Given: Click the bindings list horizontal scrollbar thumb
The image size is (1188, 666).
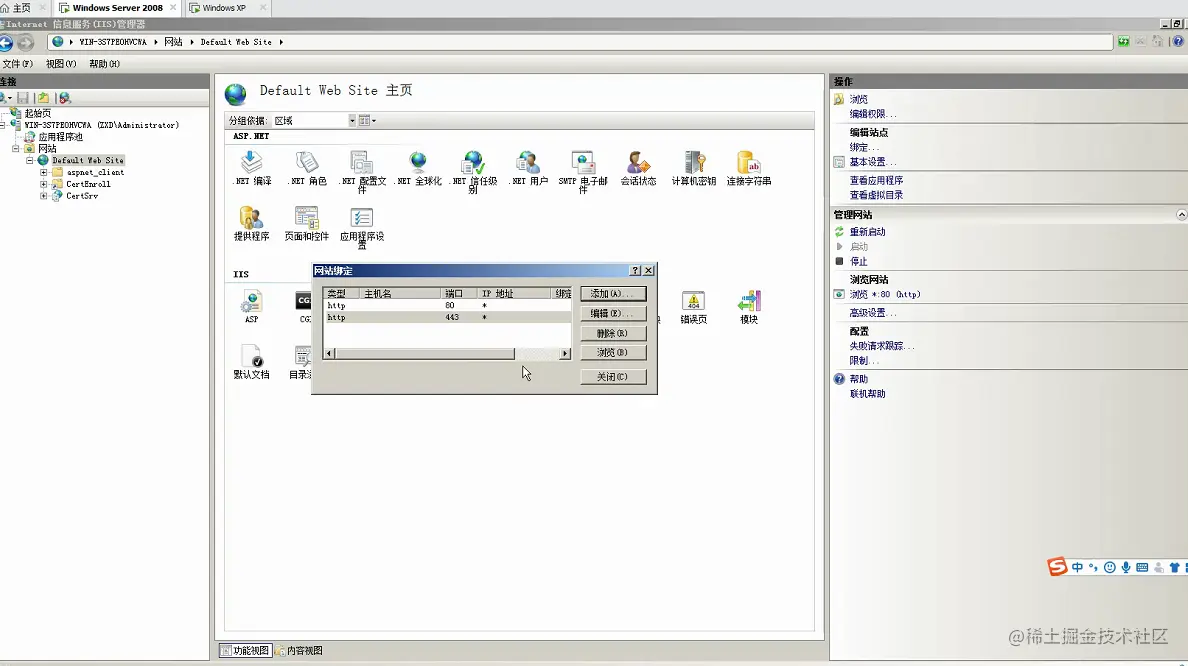Looking at the screenshot, I should point(424,354).
